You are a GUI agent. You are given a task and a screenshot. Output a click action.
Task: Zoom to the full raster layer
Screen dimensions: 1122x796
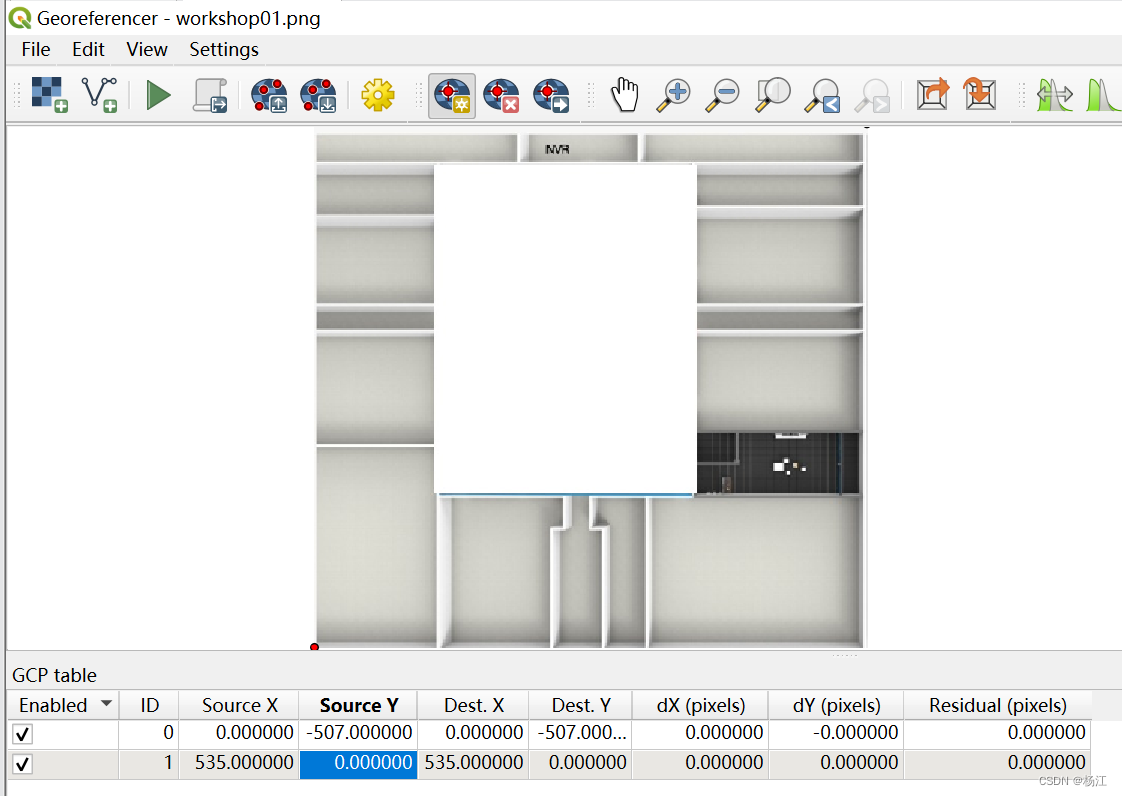pyautogui.click(x=772, y=94)
